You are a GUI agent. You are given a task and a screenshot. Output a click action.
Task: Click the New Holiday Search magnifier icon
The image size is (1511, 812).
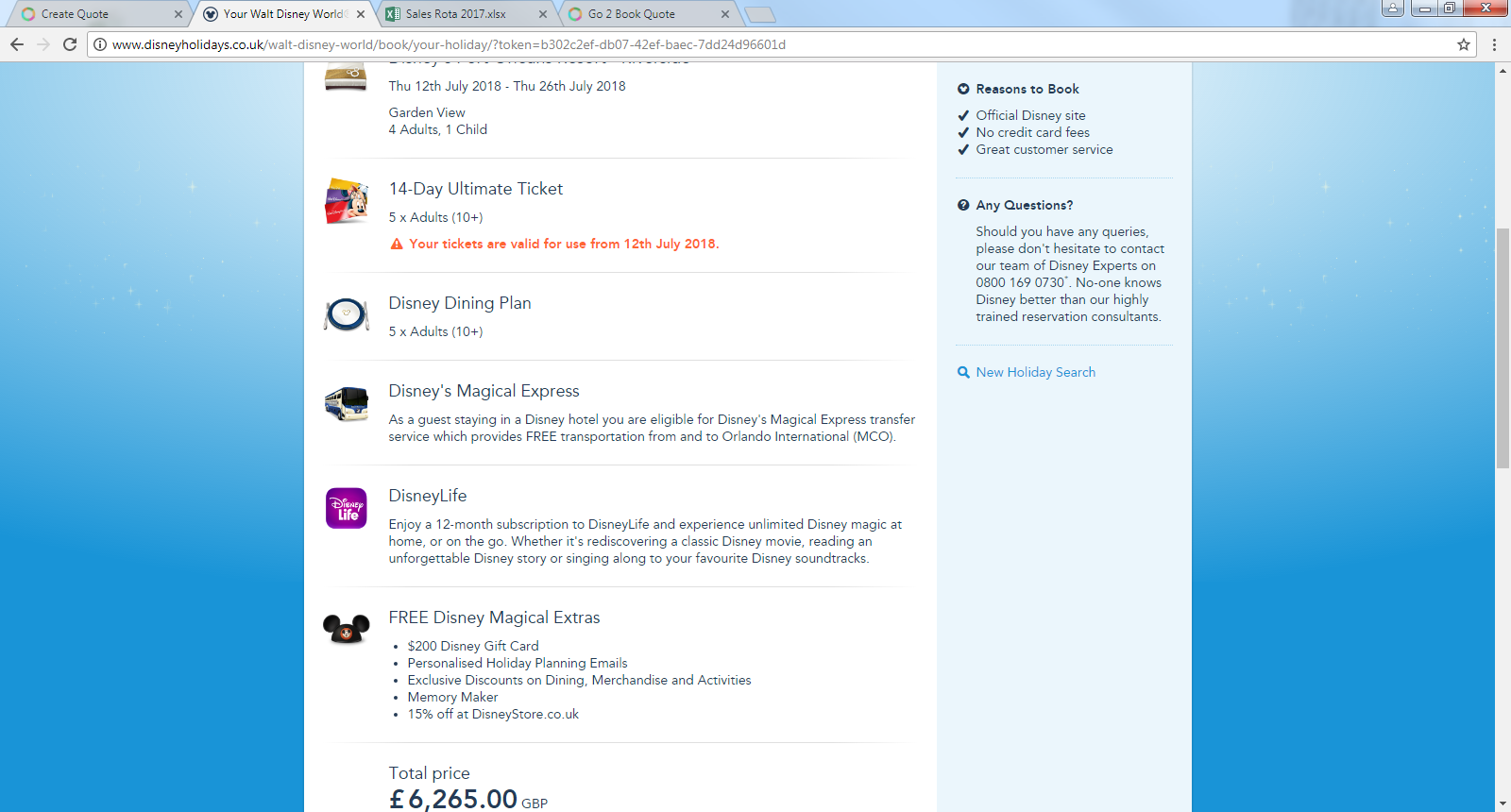(963, 372)
